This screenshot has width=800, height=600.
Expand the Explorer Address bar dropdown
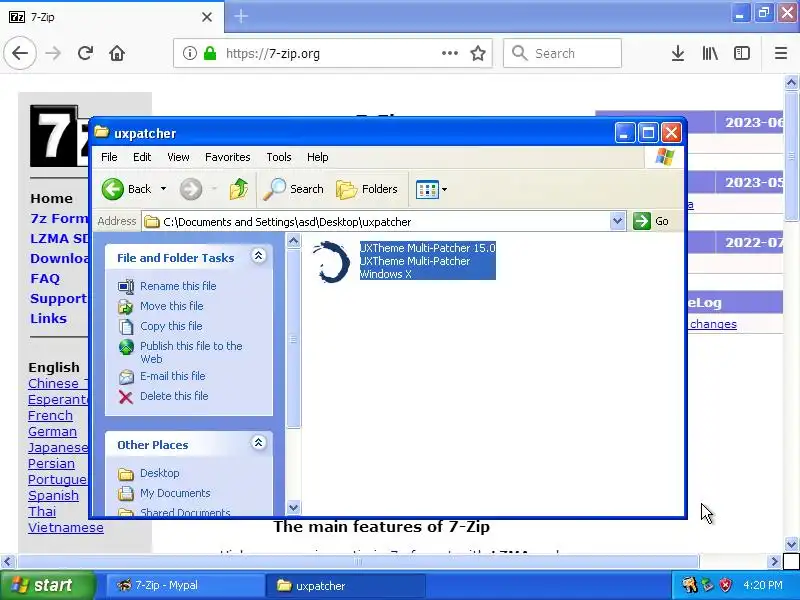pyautogui.click(x=617, y=221)
